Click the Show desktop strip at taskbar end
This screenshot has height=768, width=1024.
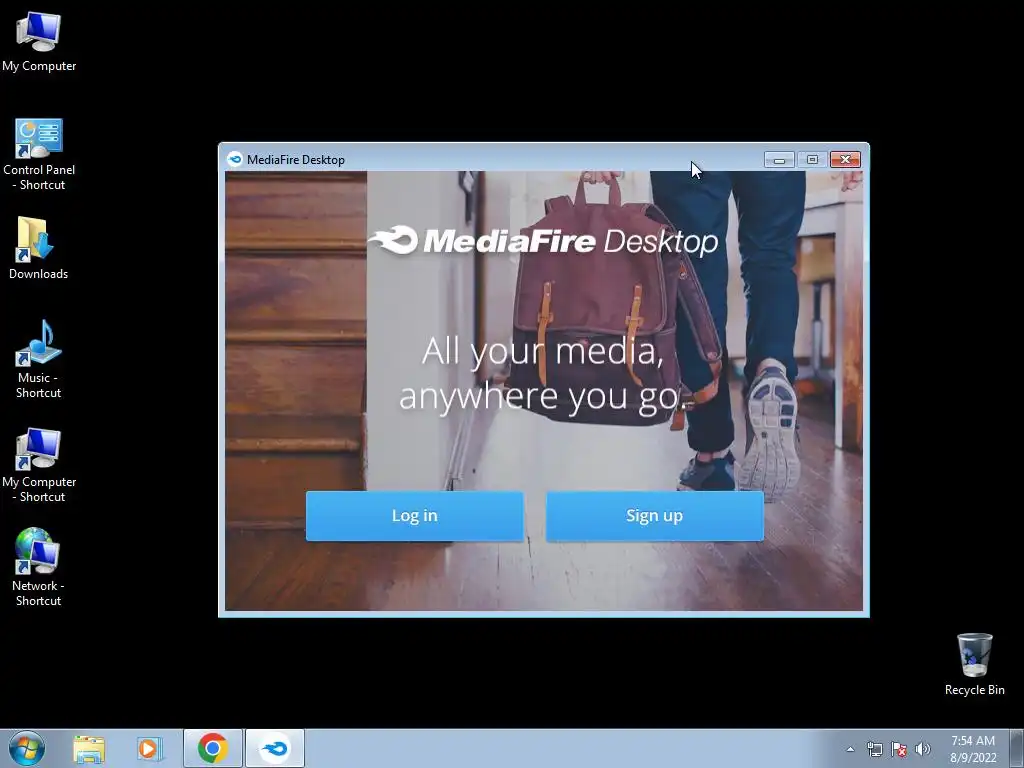click(1017, 748)
